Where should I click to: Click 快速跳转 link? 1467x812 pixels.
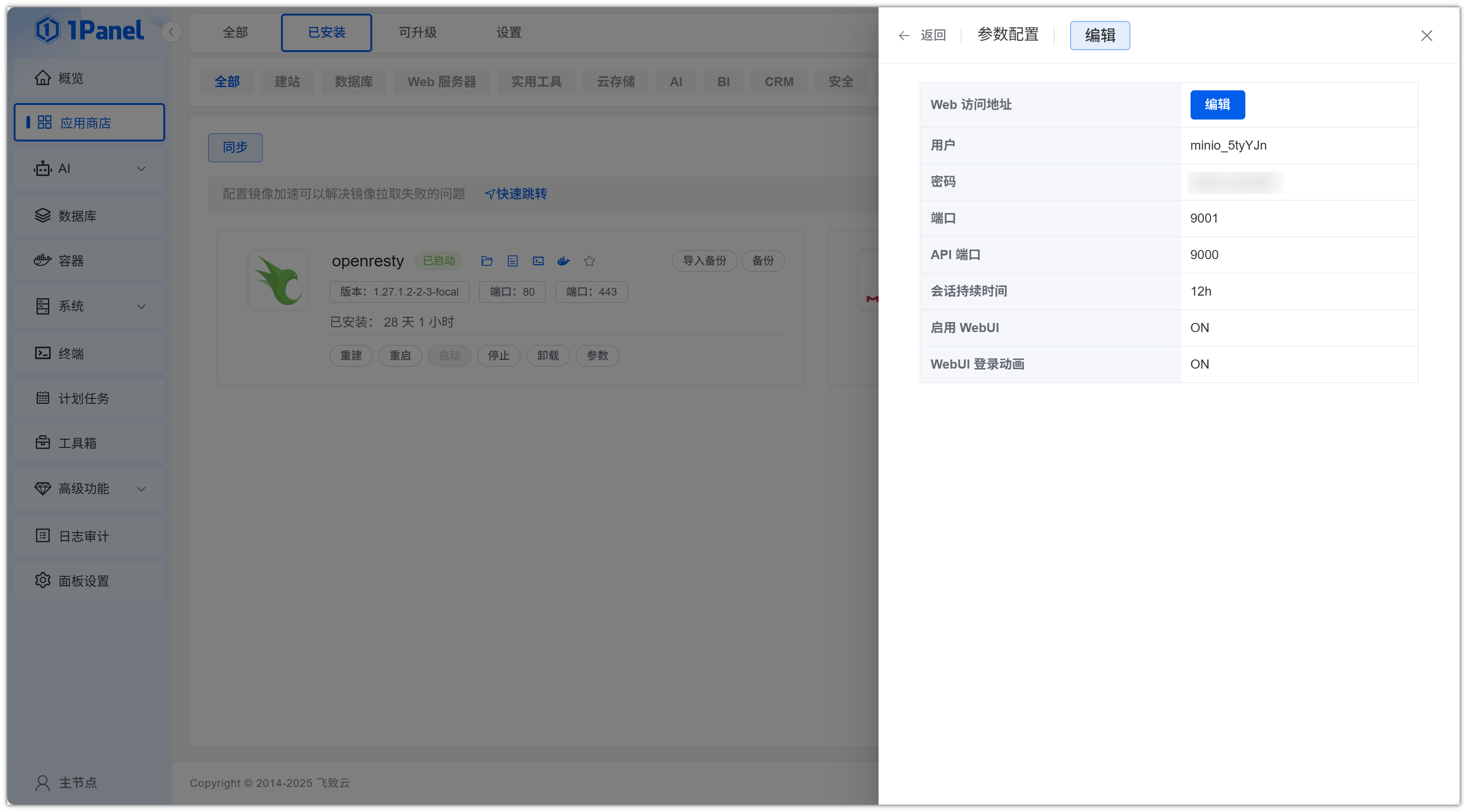pyautogui.click(x=516, y=193)
